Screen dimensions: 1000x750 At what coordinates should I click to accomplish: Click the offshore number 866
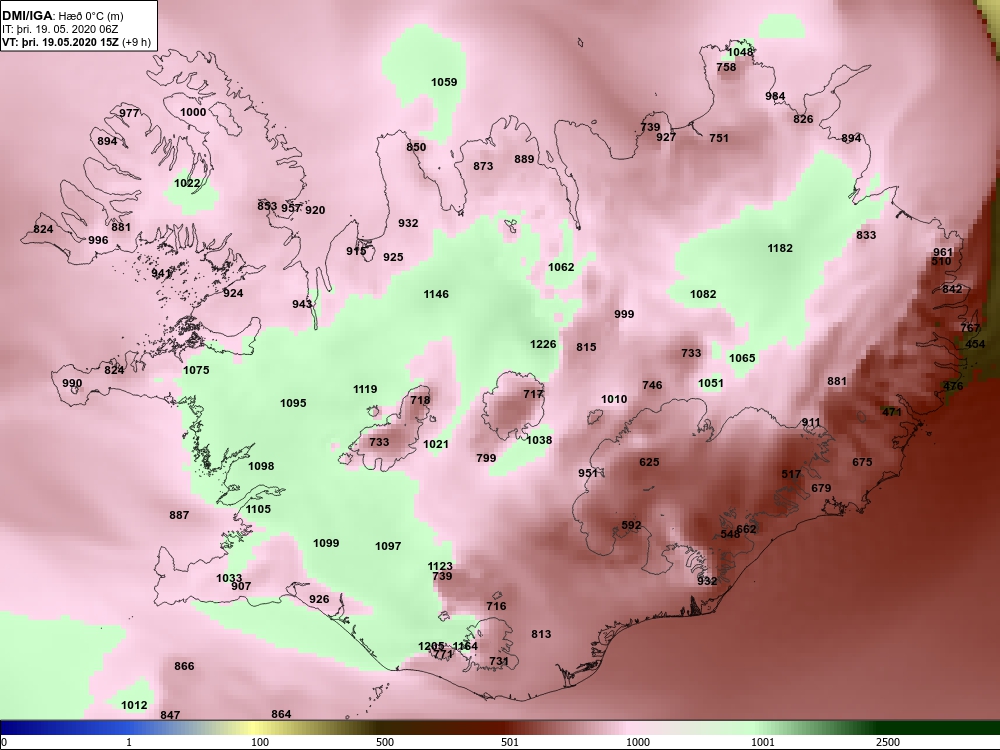pyautogui.click(x=184, y=666)
